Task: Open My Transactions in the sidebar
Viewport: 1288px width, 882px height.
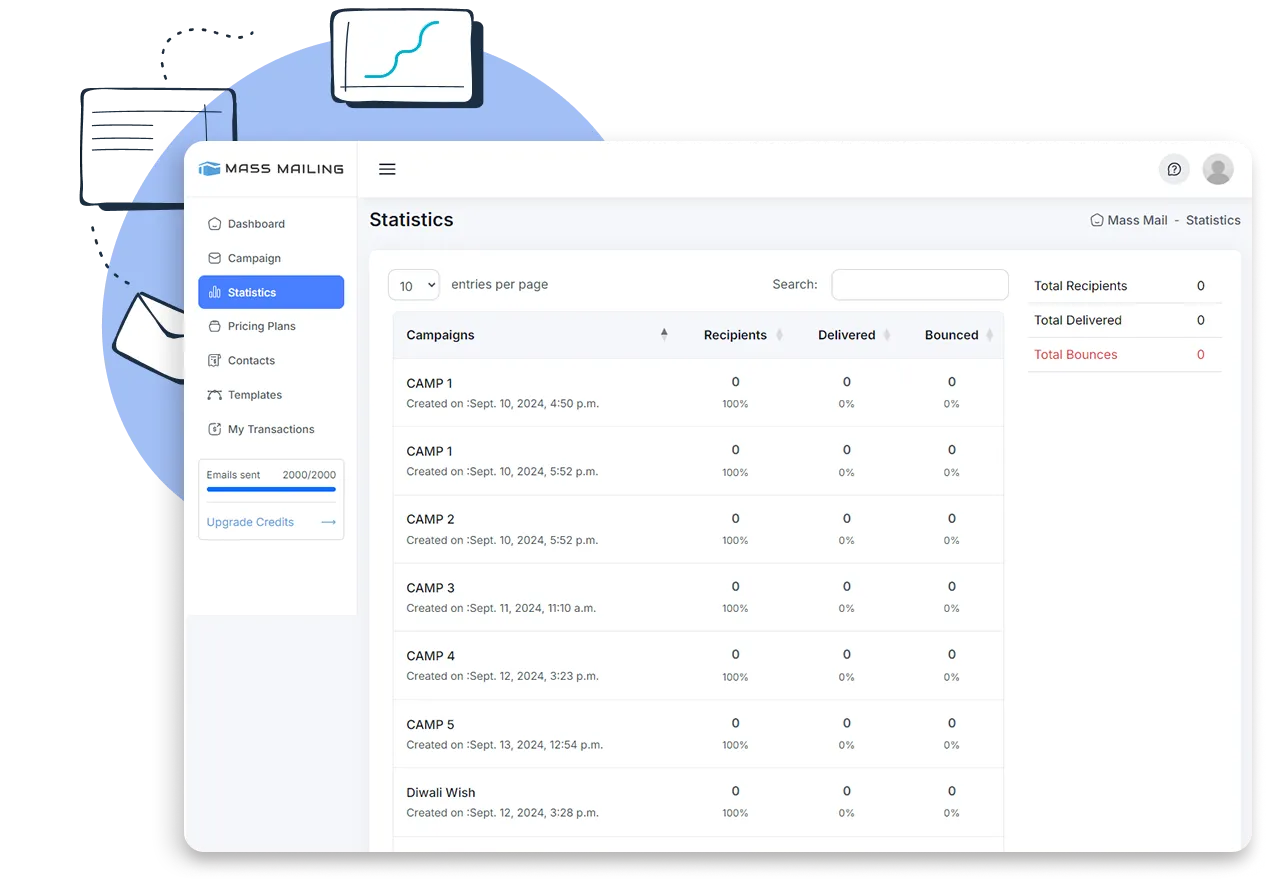Action: pyautogui.click(x=271, y=429)
